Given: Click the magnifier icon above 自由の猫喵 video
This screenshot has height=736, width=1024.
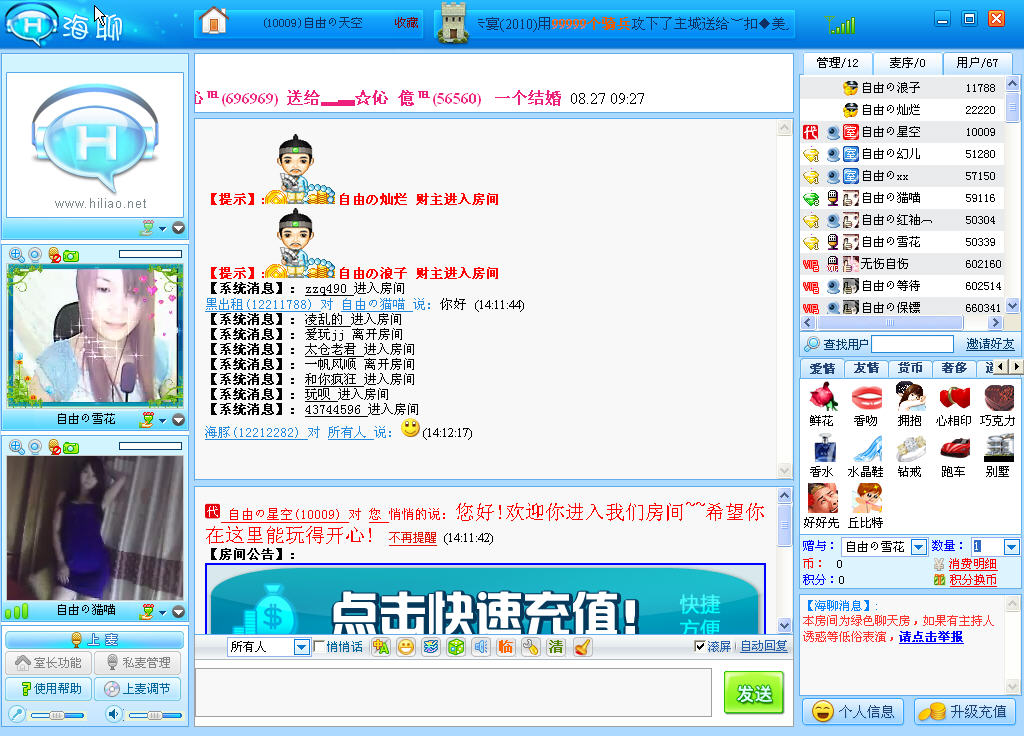Looking at the screenshot, I should coord(16,447).
